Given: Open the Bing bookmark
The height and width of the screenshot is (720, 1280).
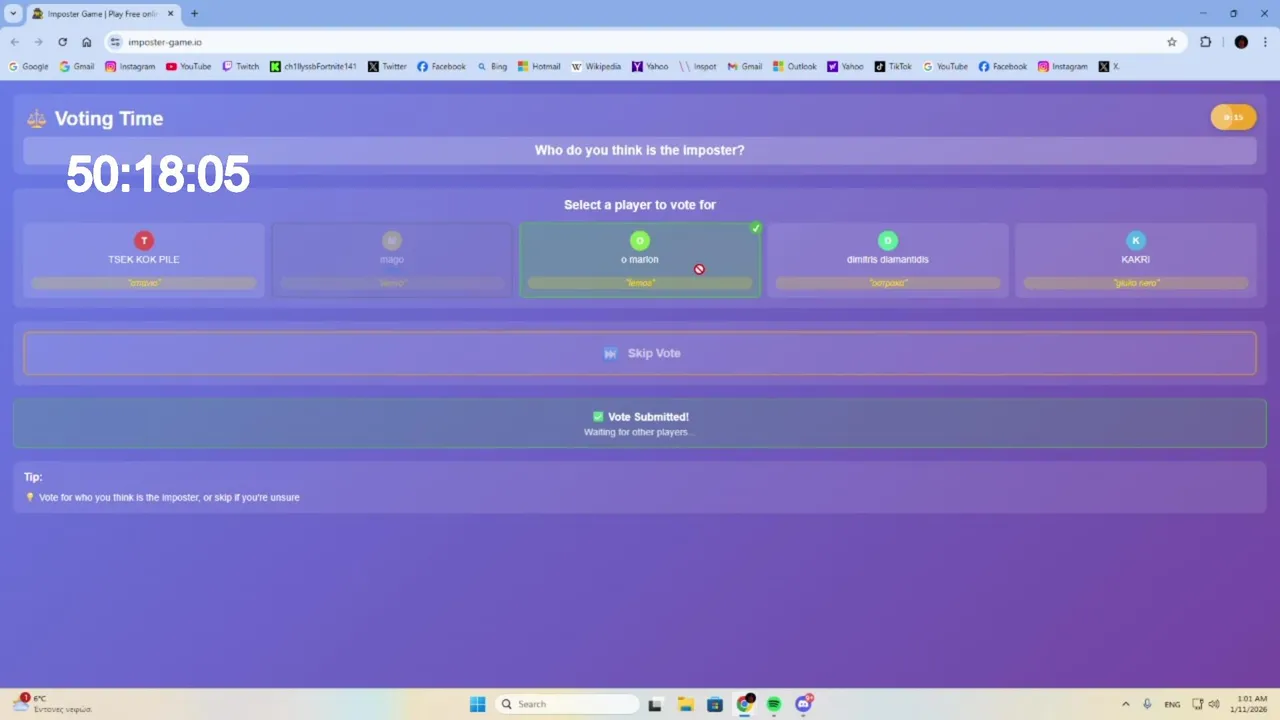Looking at the screenshot, I should 492,67.
